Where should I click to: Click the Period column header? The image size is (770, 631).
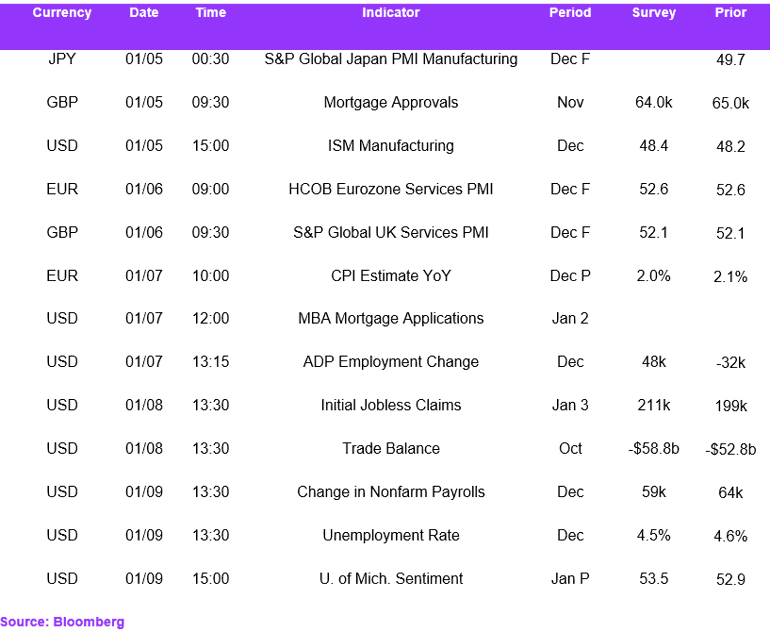(570, 13)
